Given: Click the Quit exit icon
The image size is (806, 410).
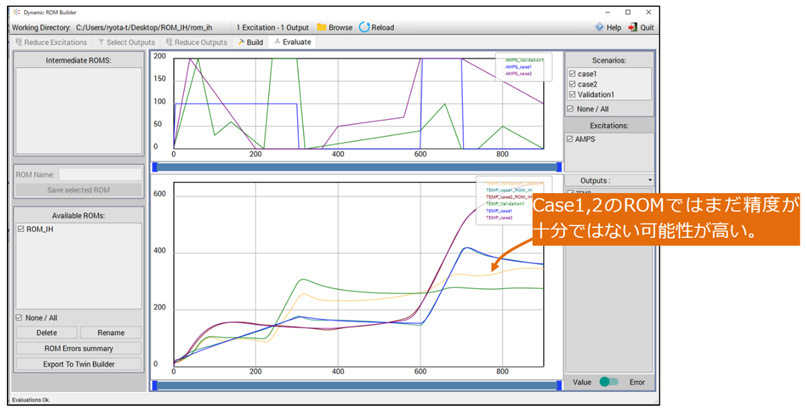Looking at the screenshot, I should 633,27.
